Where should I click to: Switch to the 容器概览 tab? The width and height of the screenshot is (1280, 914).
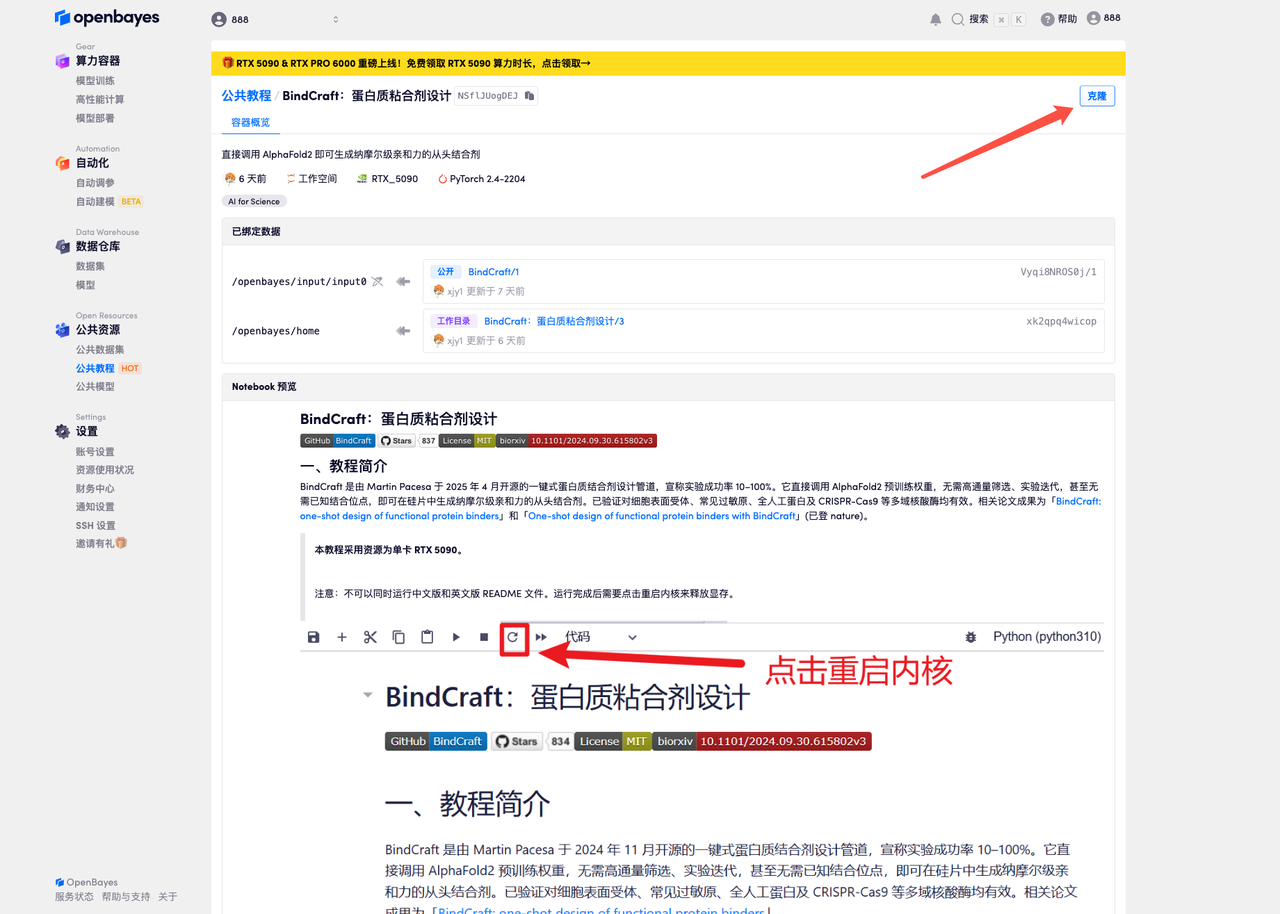point(249,122)
